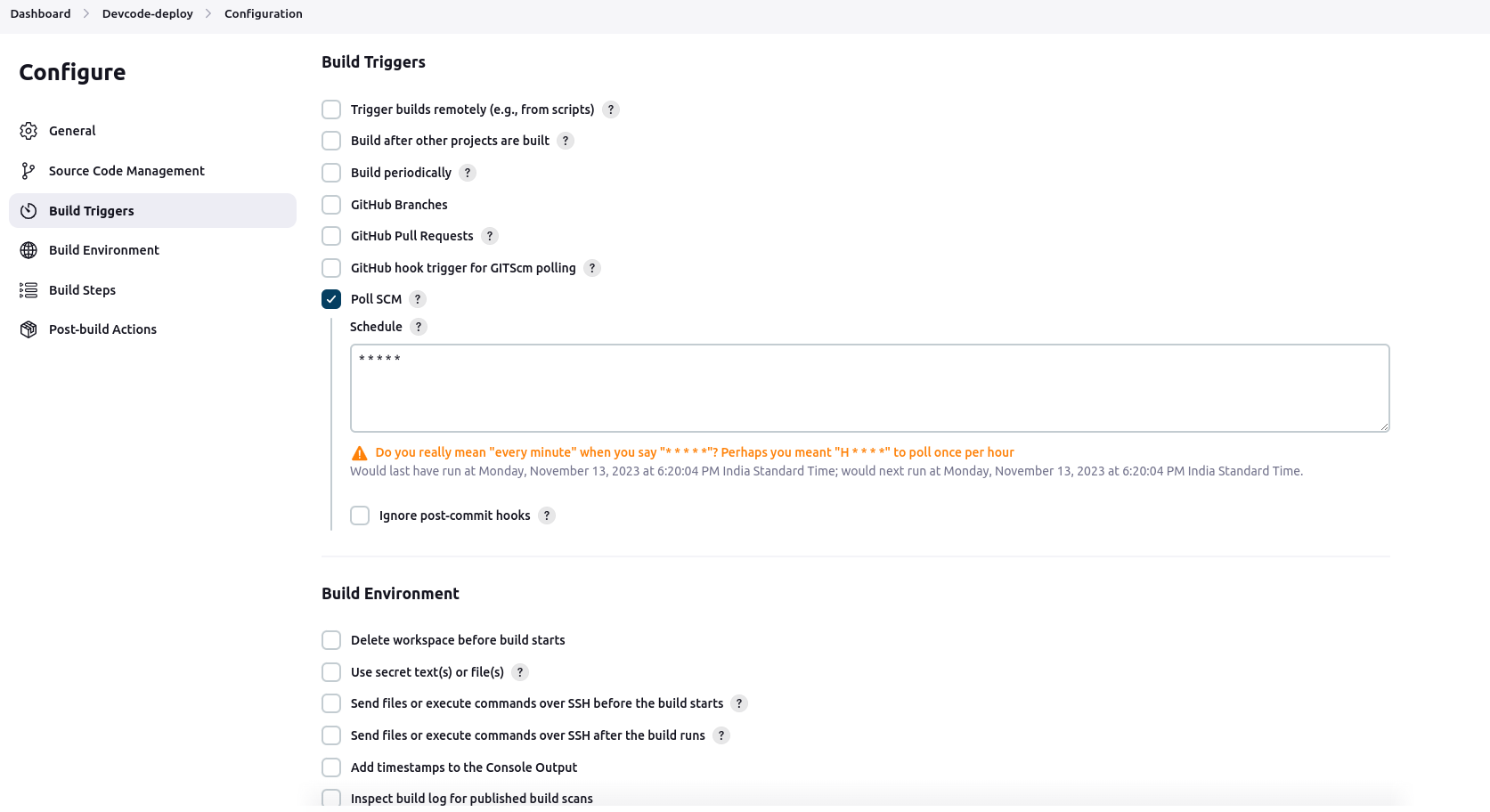The image size is (1490, 812).
Task: Enable GitHub hook trigger for GITScm polling
Action: pyautogui.click(x=331, y=268)
